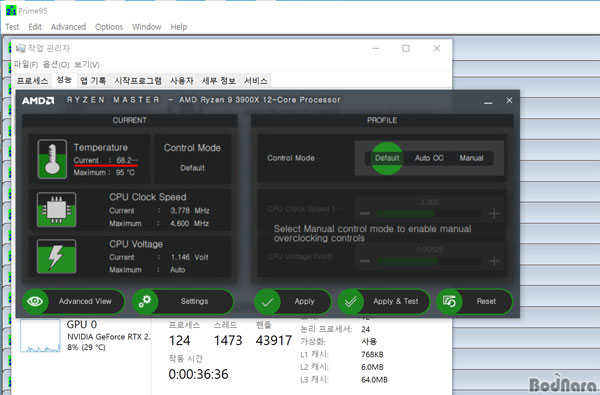Minimize the Ryzen Master window
The image size is (600, 395).
tap(488, 101)
